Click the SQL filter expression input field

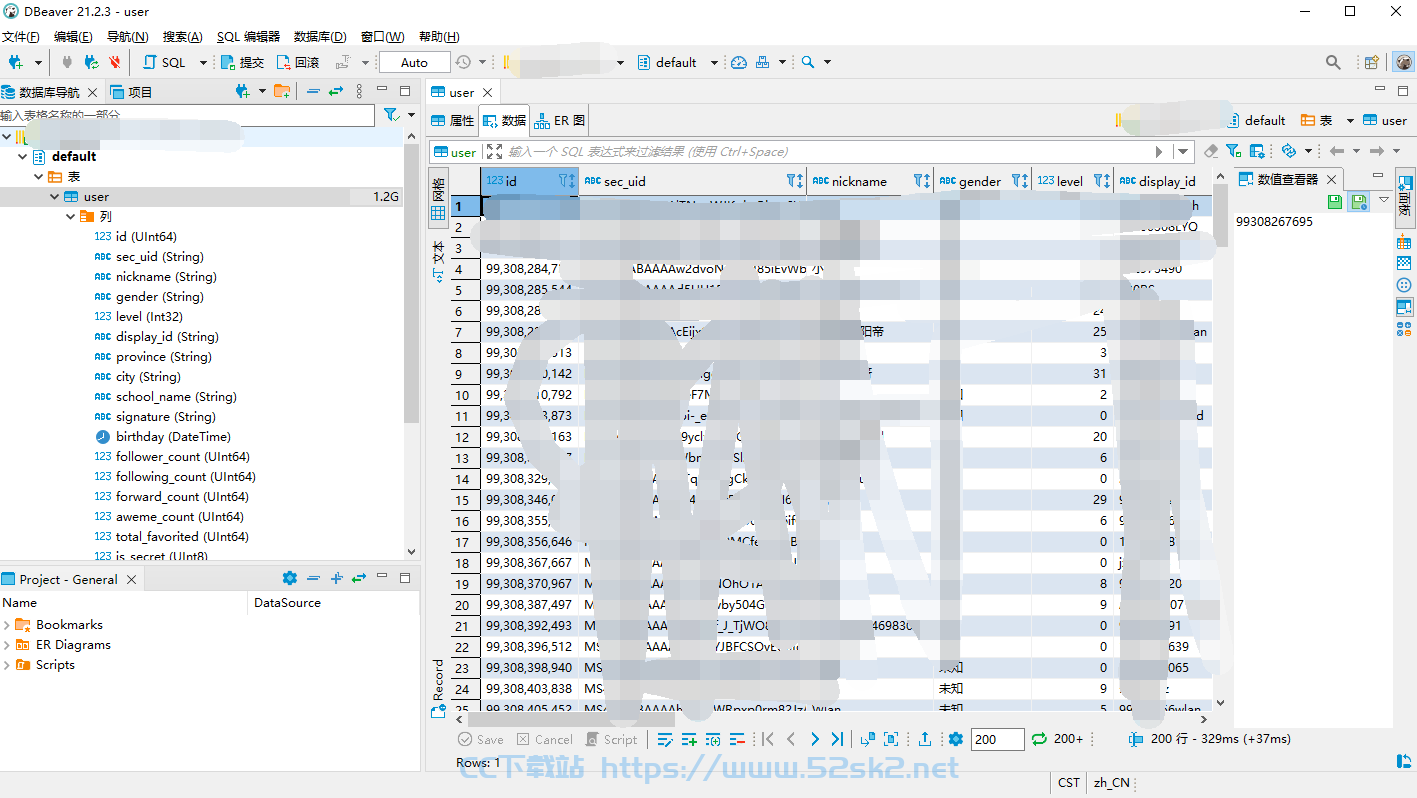point(825,152)
